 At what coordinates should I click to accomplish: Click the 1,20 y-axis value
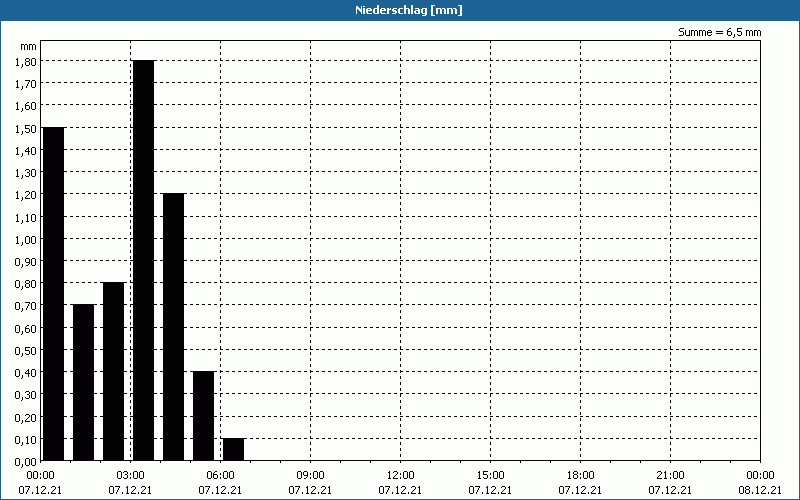pos(26,195)
